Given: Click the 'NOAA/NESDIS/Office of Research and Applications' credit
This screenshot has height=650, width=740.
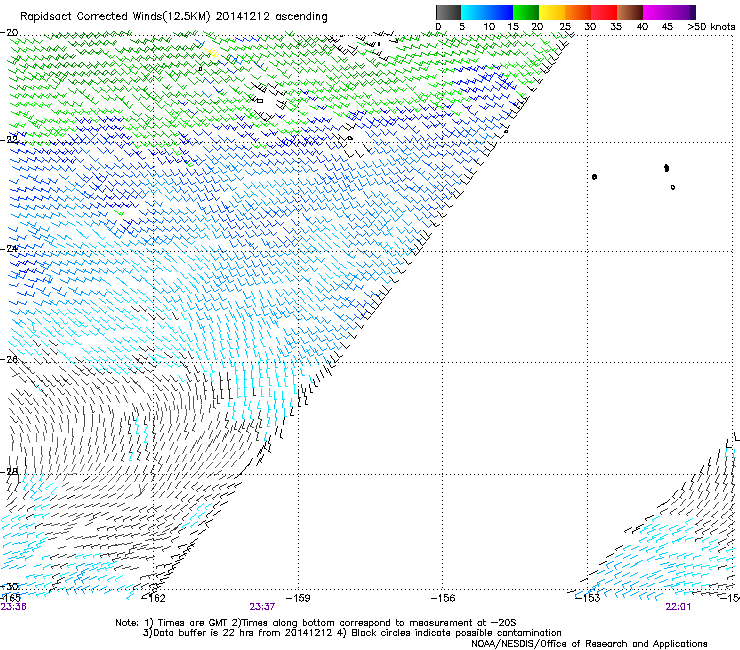Looking at the screenshot, I should tap(589, 644).
